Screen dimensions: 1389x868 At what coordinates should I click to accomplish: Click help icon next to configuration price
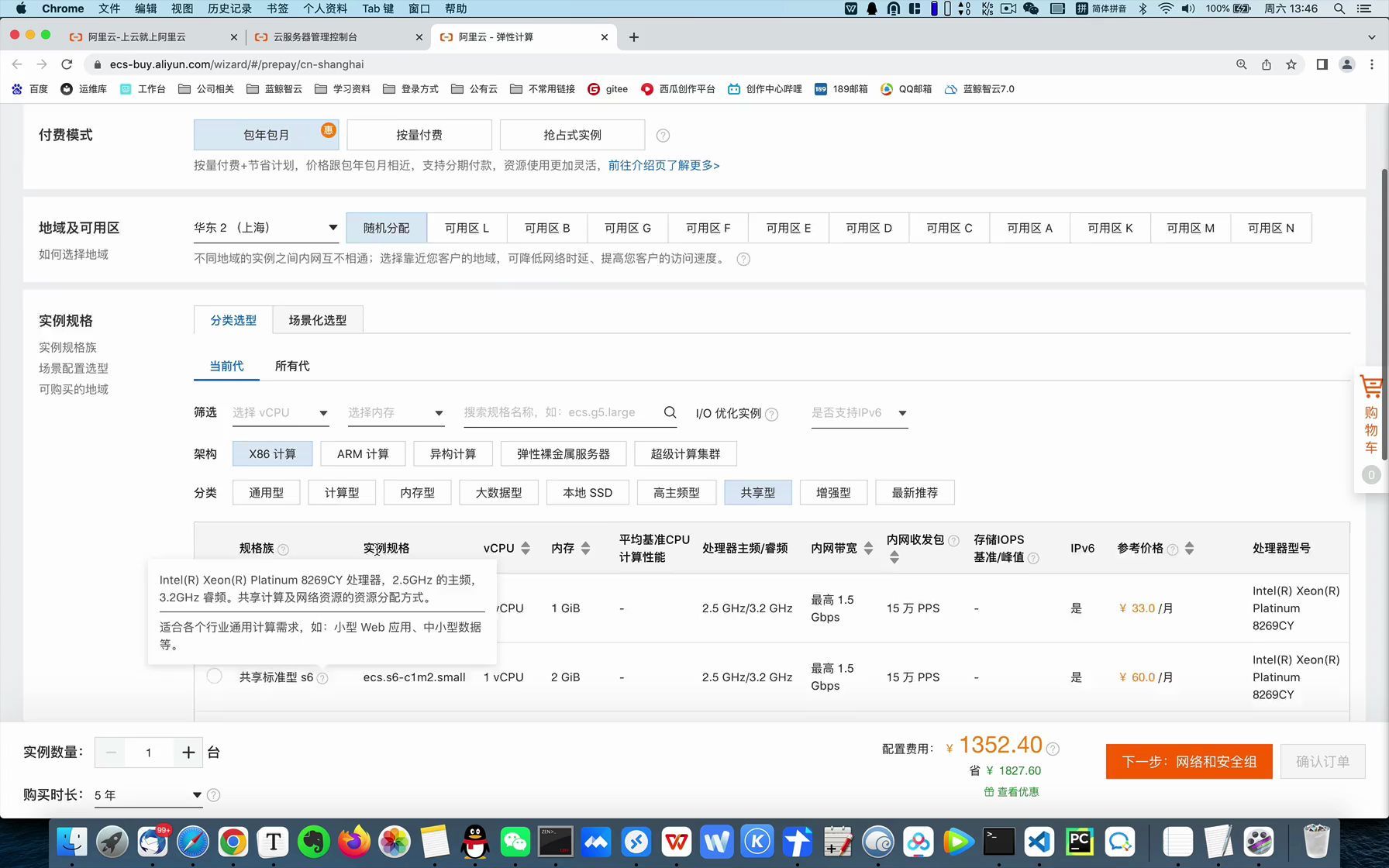[x=1053, y=749]
